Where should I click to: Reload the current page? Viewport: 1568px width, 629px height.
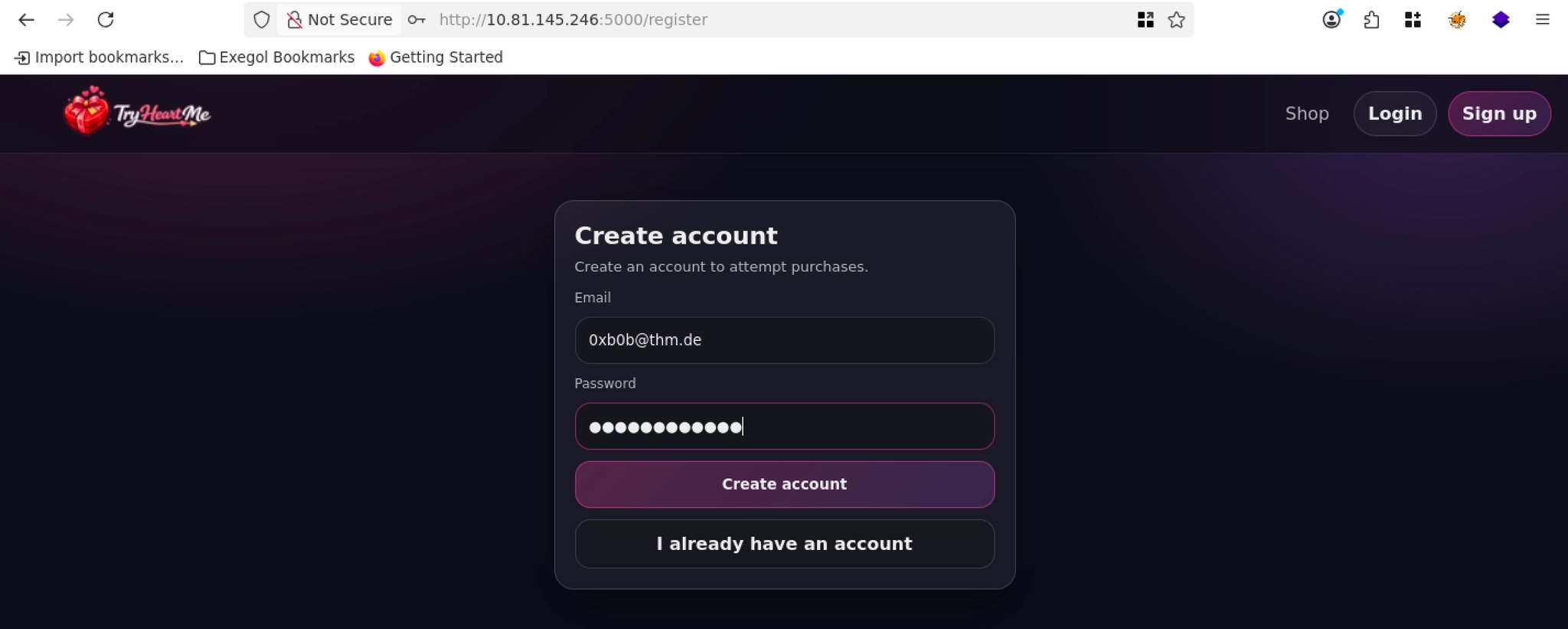[x=106, y=20]
